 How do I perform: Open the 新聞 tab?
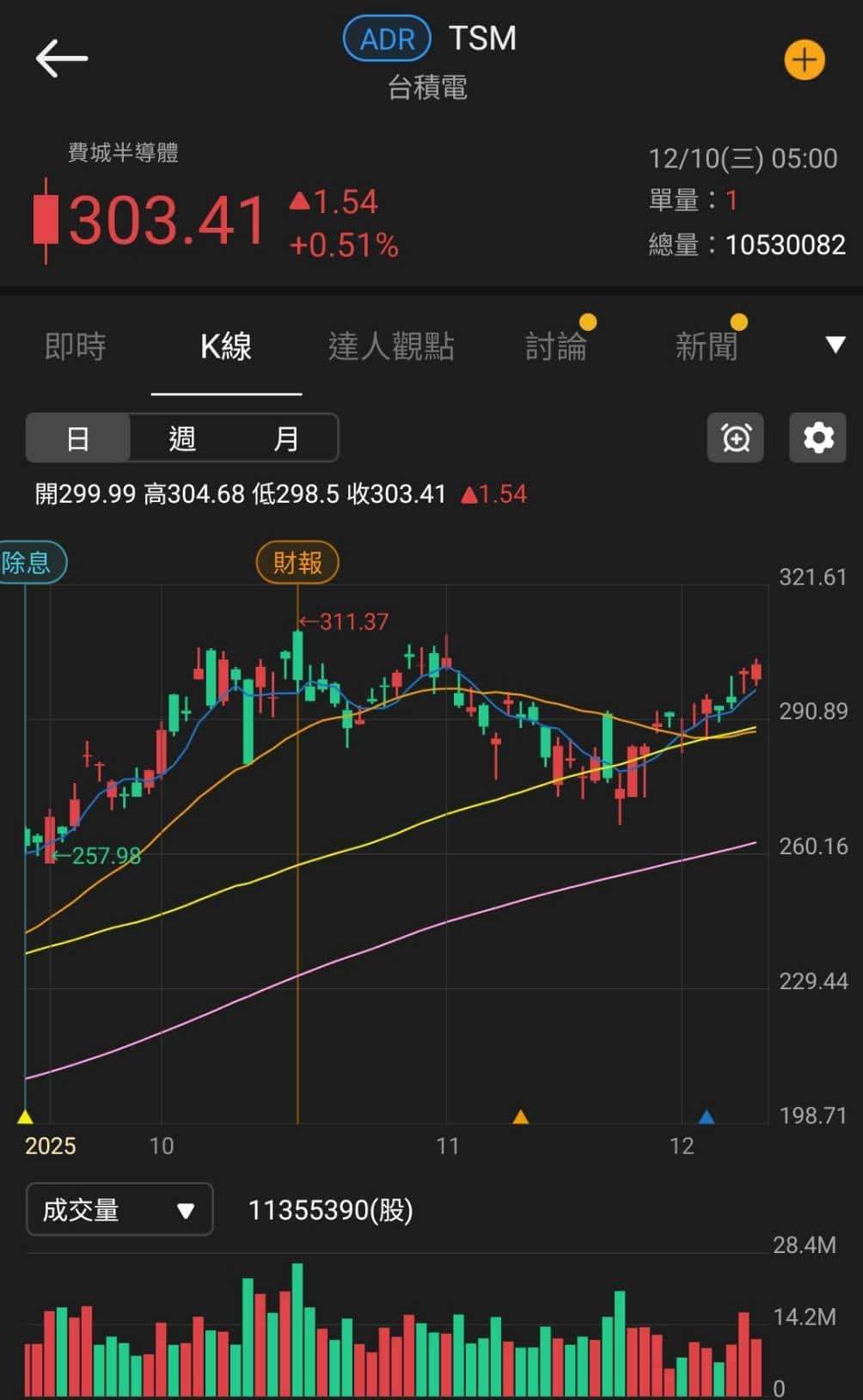[x=707, y=346]
